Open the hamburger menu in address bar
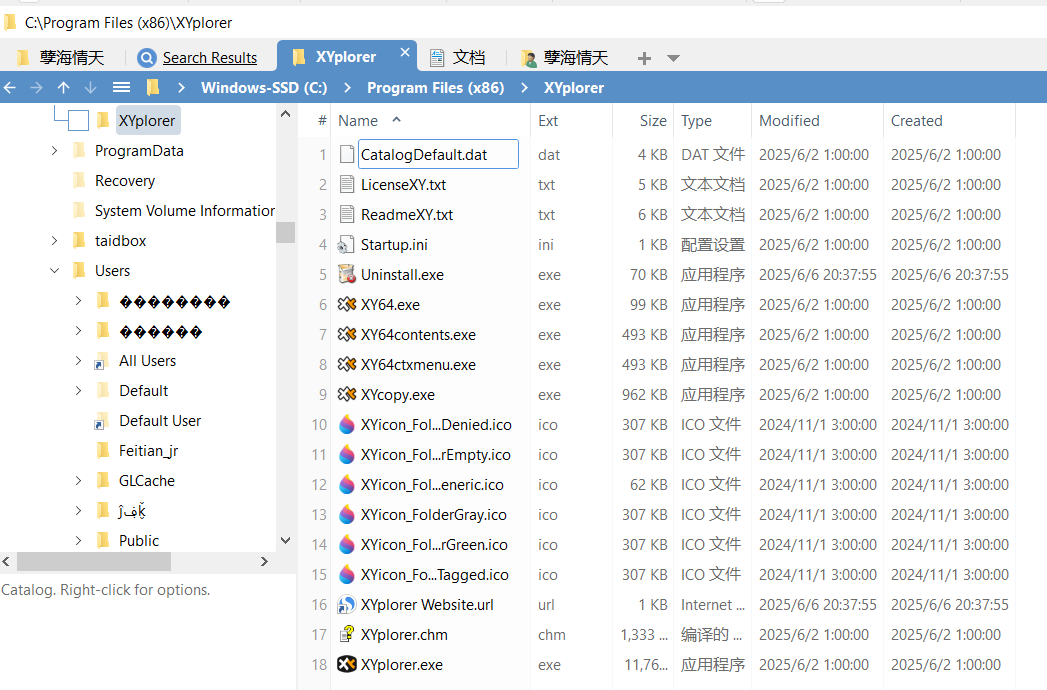 (x=121, y=88)
